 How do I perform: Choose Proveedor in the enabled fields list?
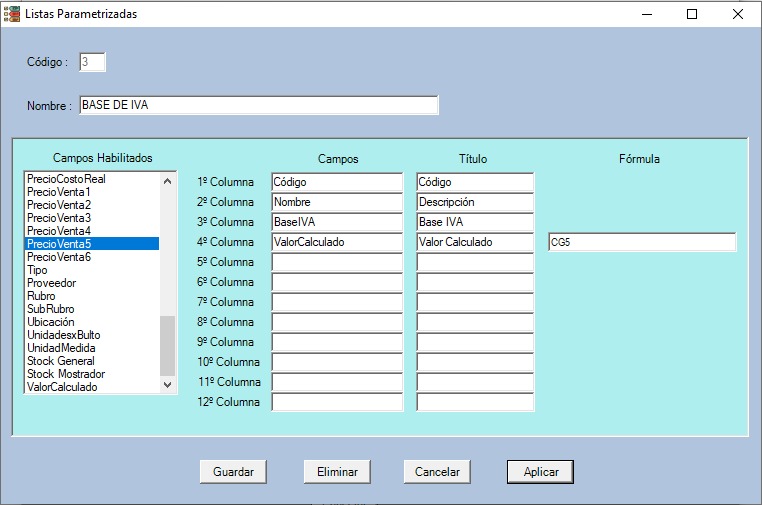pos(52,283)
